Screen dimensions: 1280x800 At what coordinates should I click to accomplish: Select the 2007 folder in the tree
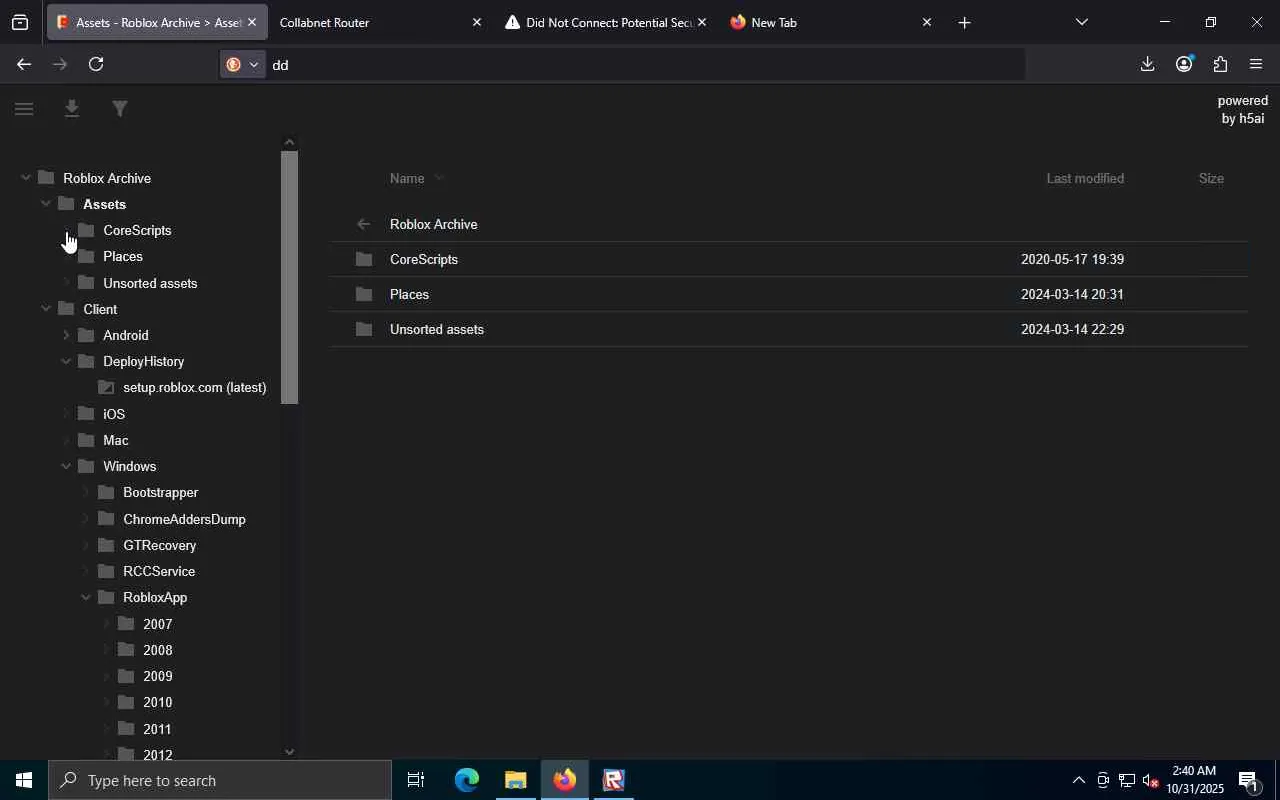click(x=157, y=624)
